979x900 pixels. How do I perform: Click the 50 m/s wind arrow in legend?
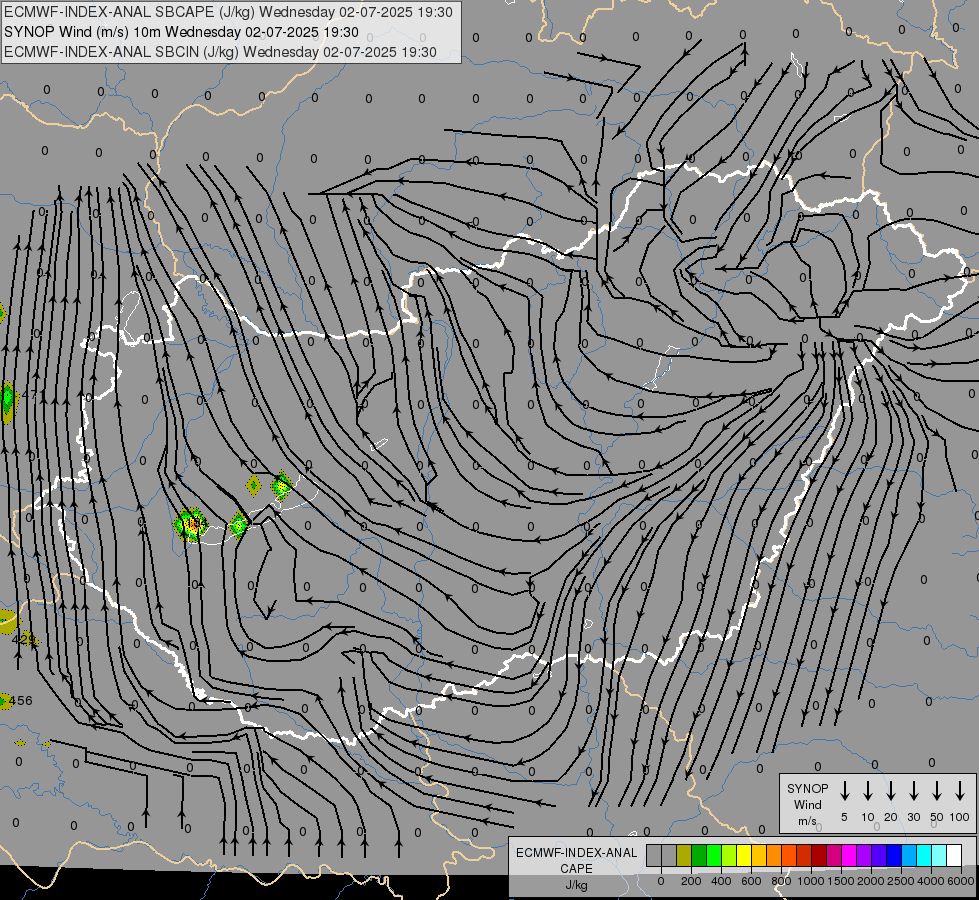pyautogui.click(x=937, y=791)
